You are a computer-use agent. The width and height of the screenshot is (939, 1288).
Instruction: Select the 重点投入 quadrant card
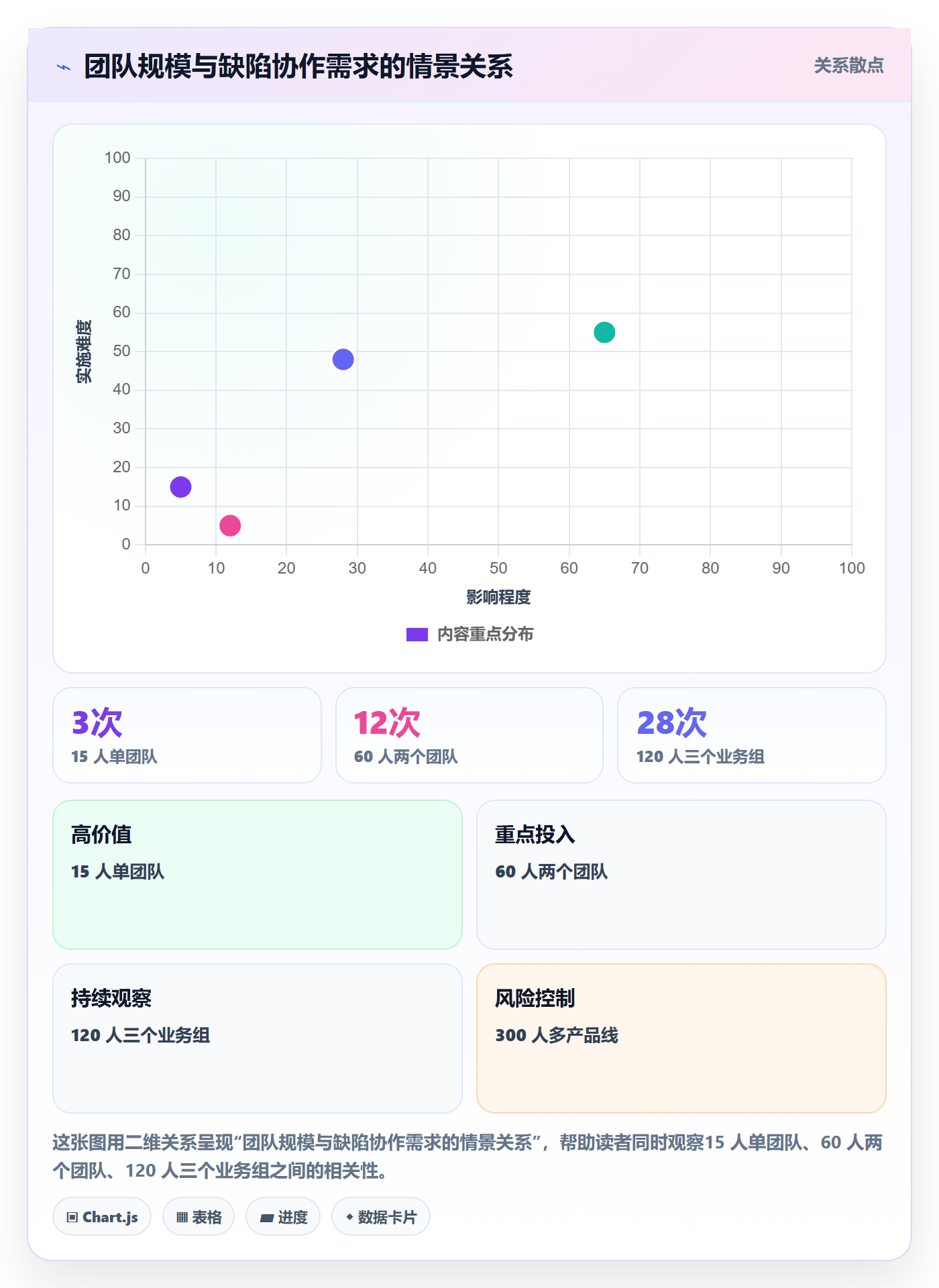point(681,875)
